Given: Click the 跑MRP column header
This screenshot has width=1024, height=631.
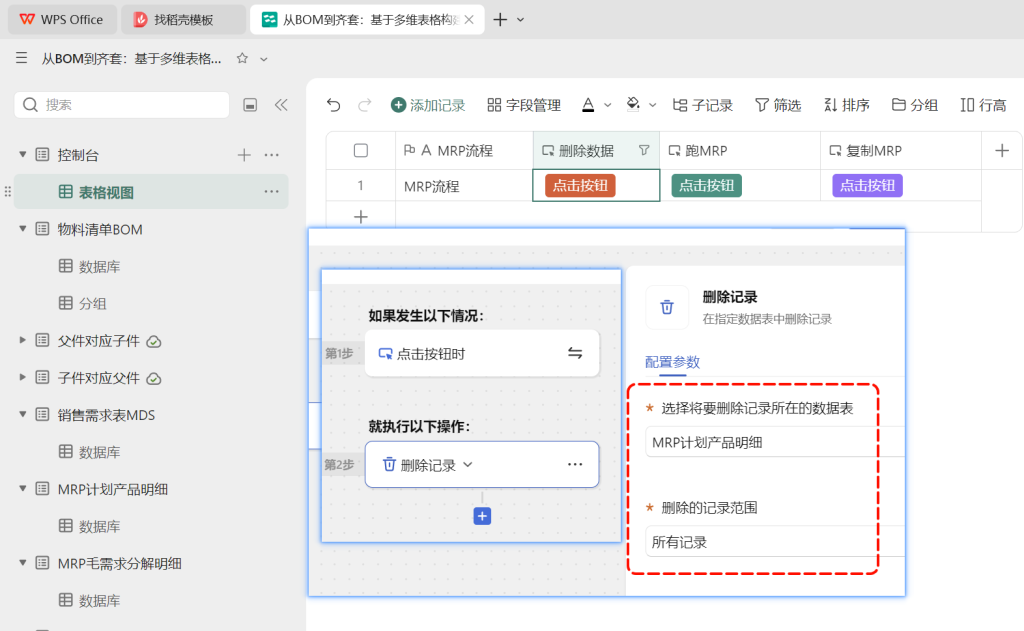Looking at the screenshot, I should coord(740,151).
